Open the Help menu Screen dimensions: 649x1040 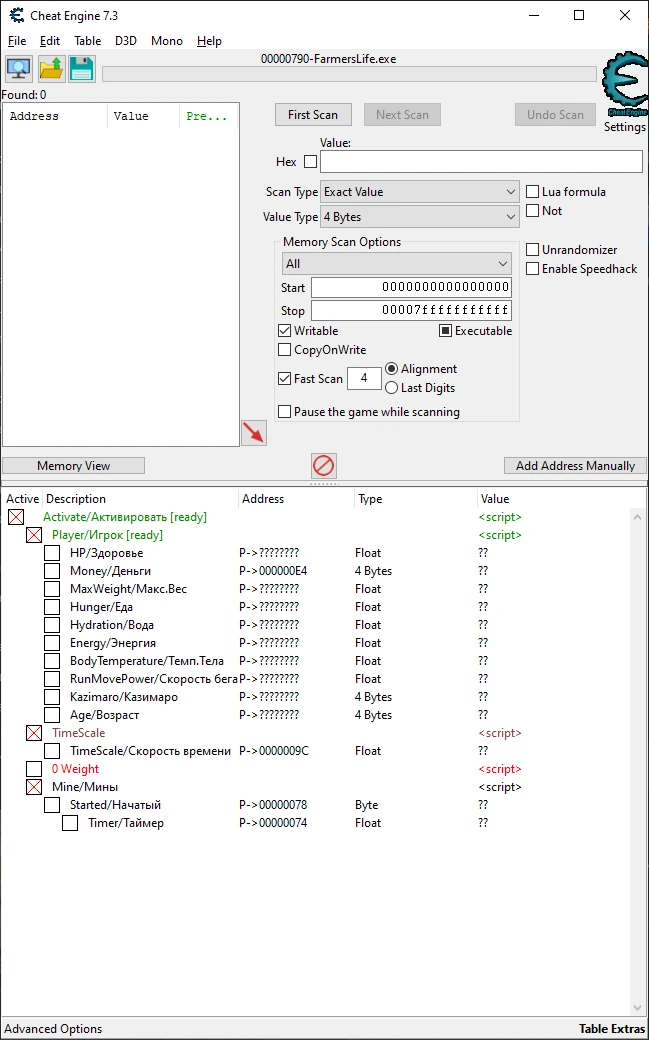209,41
